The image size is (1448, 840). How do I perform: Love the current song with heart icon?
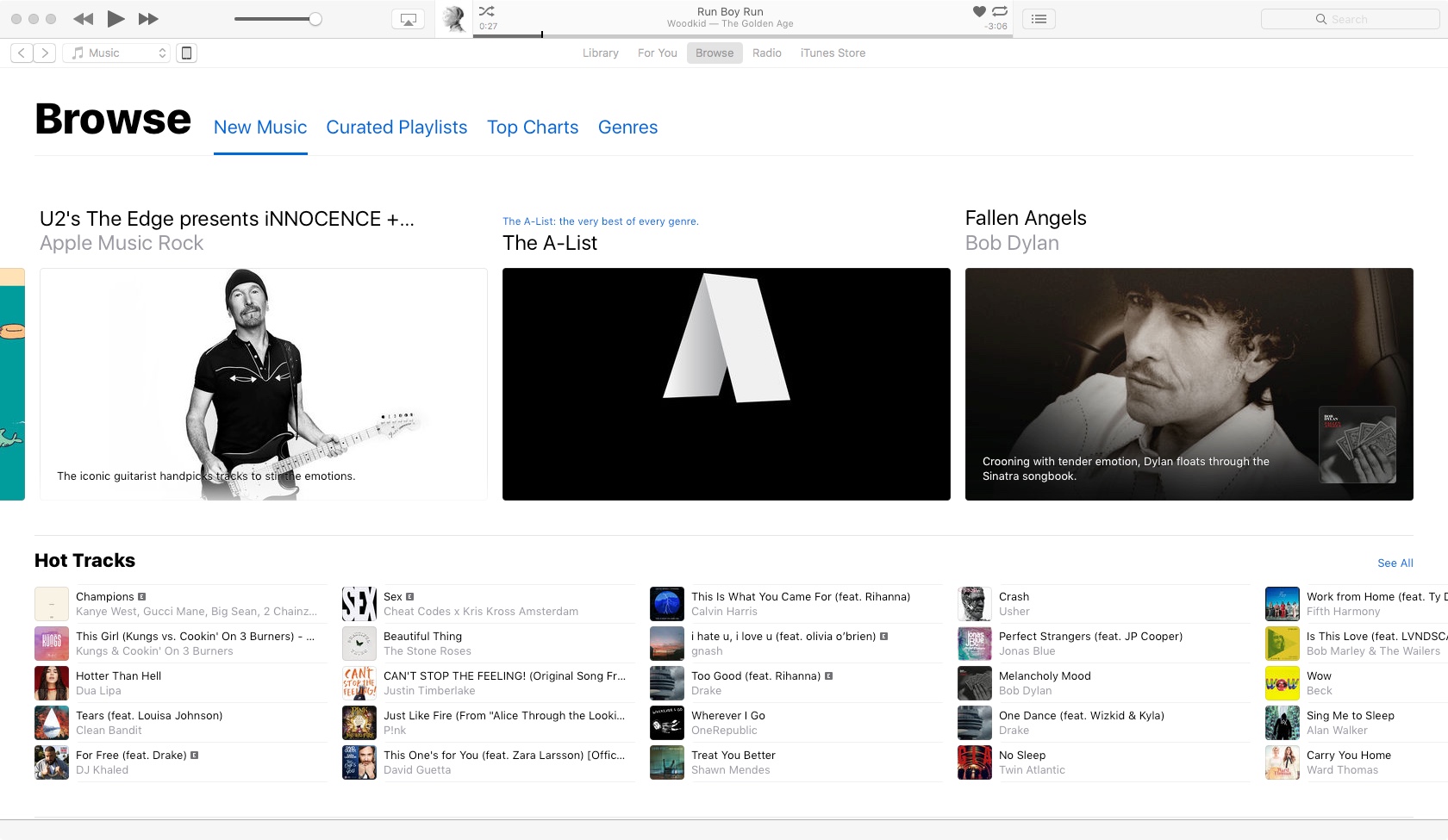point(979,11)
